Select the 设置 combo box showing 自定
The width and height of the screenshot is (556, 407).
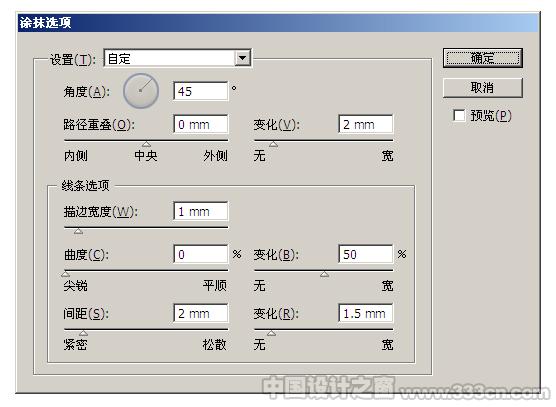177,58
